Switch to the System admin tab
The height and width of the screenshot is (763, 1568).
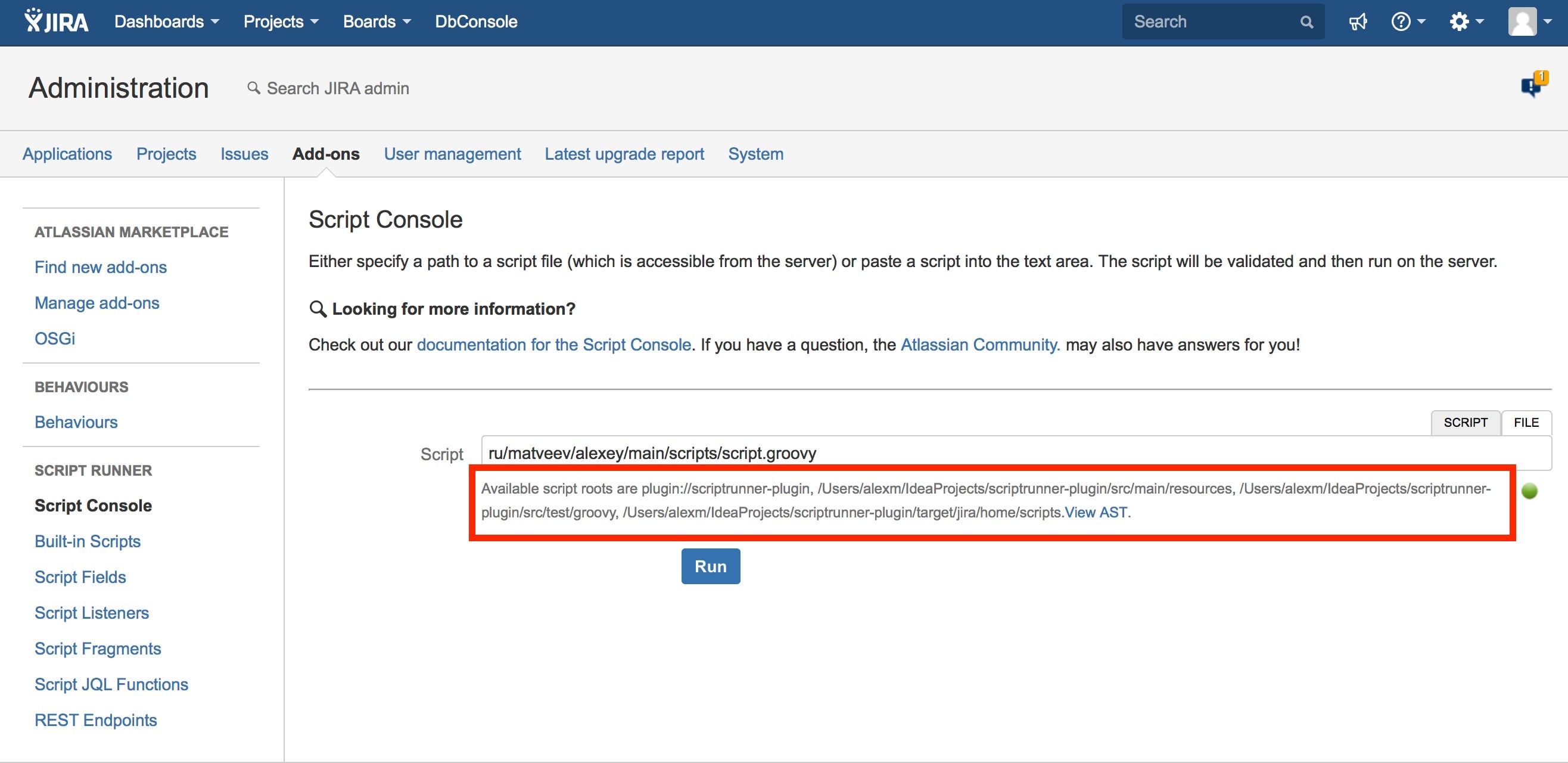click(x=756, y=154)
